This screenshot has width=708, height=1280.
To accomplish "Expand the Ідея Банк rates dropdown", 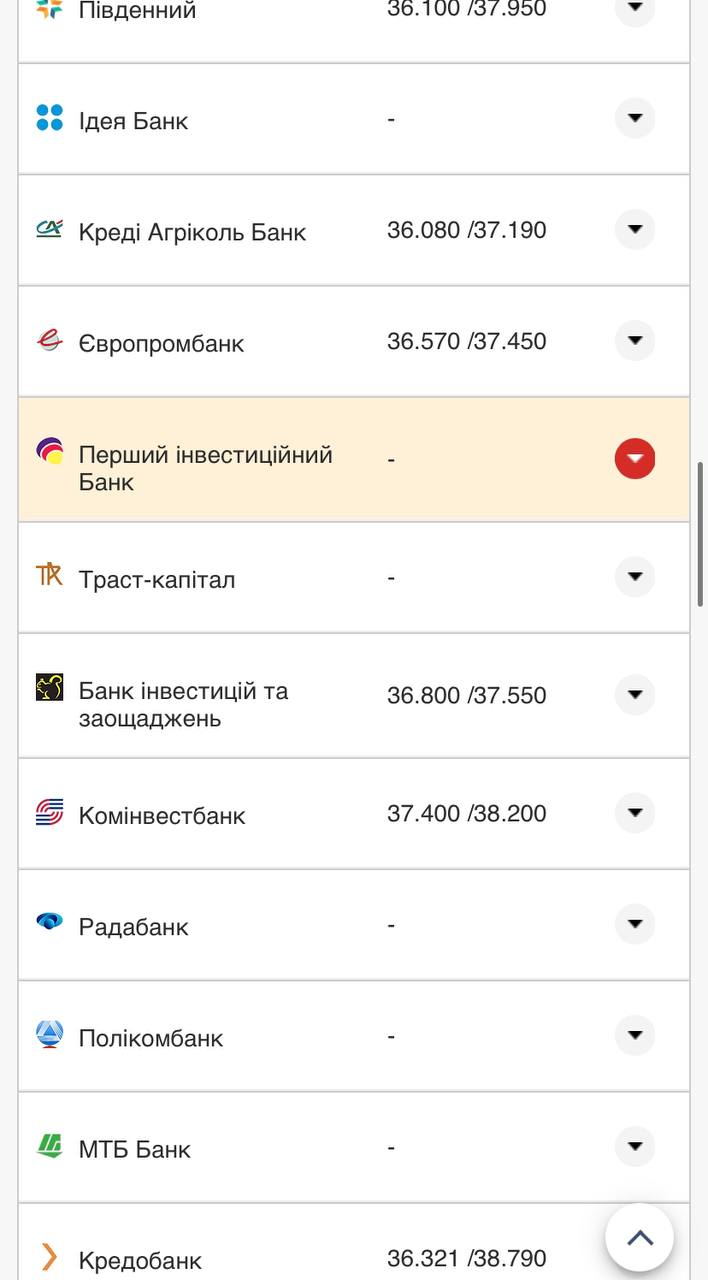I will pyautogui.click(x=634, y=117).
